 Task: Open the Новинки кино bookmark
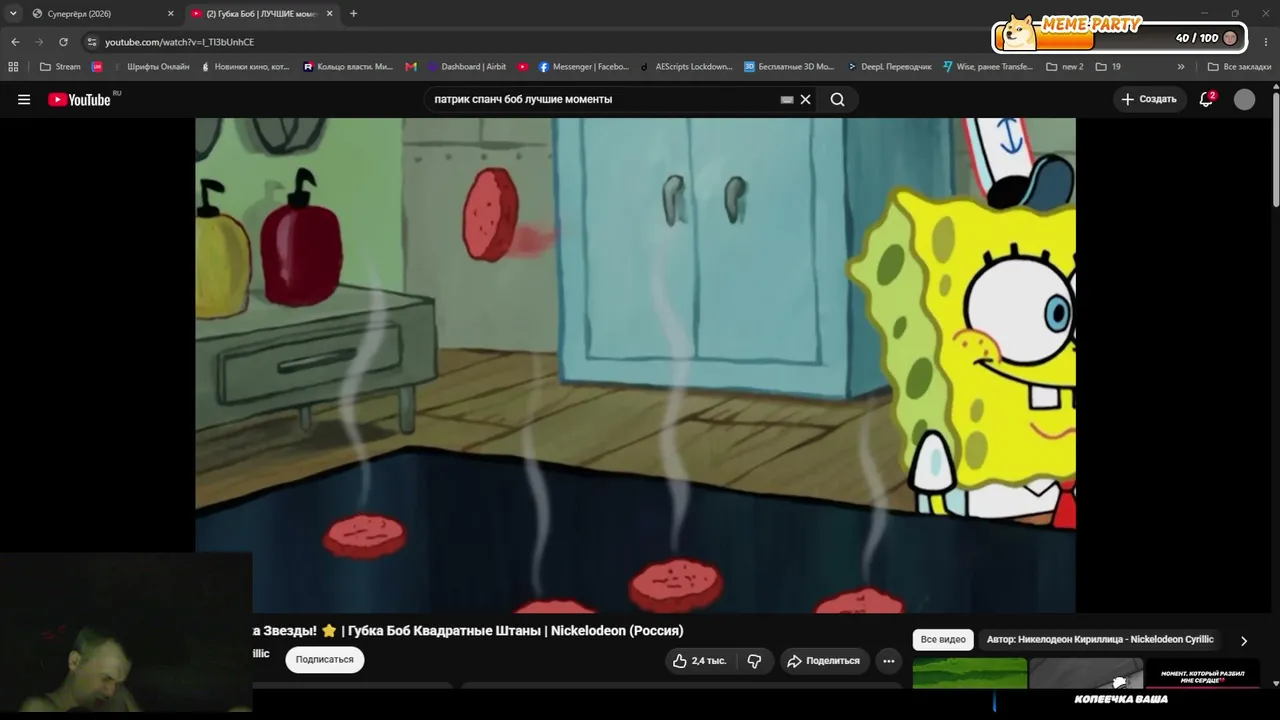pos(245,67)
